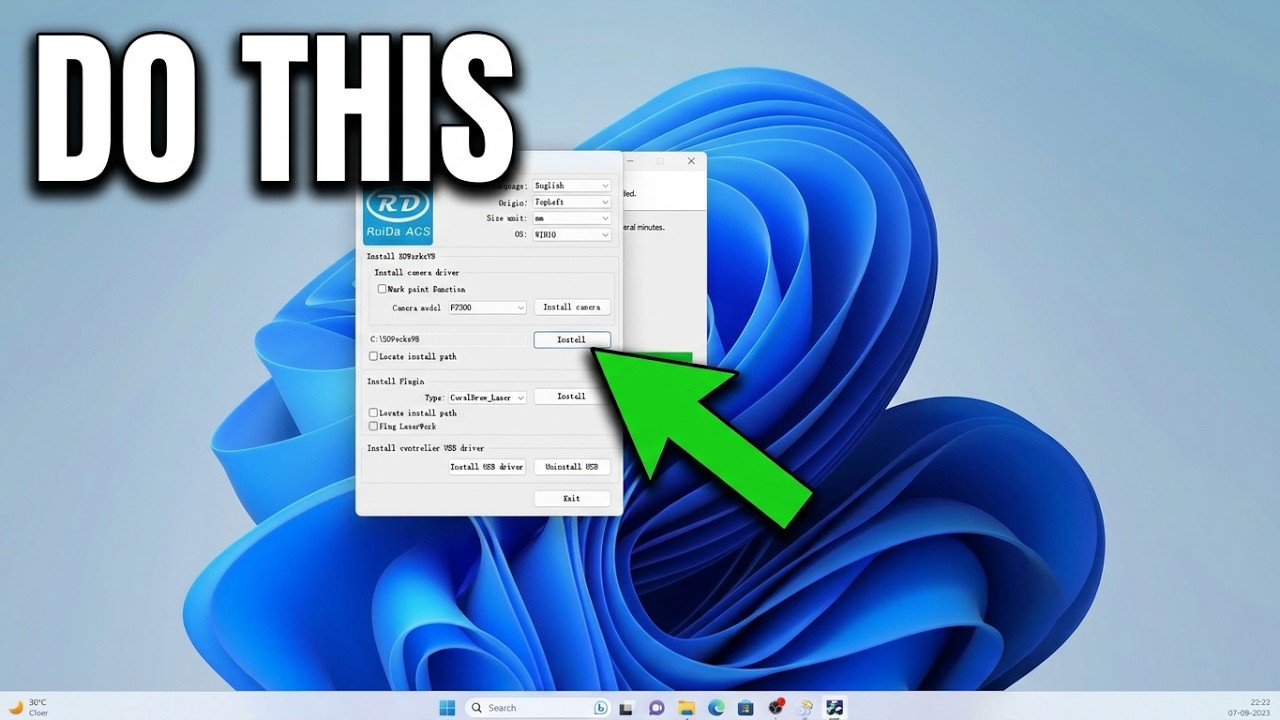The width and height of the screenshot is (1280, 720).
Task: Toggle the checkbox below plugin Locate install path
Action: [x=373, y=426]
